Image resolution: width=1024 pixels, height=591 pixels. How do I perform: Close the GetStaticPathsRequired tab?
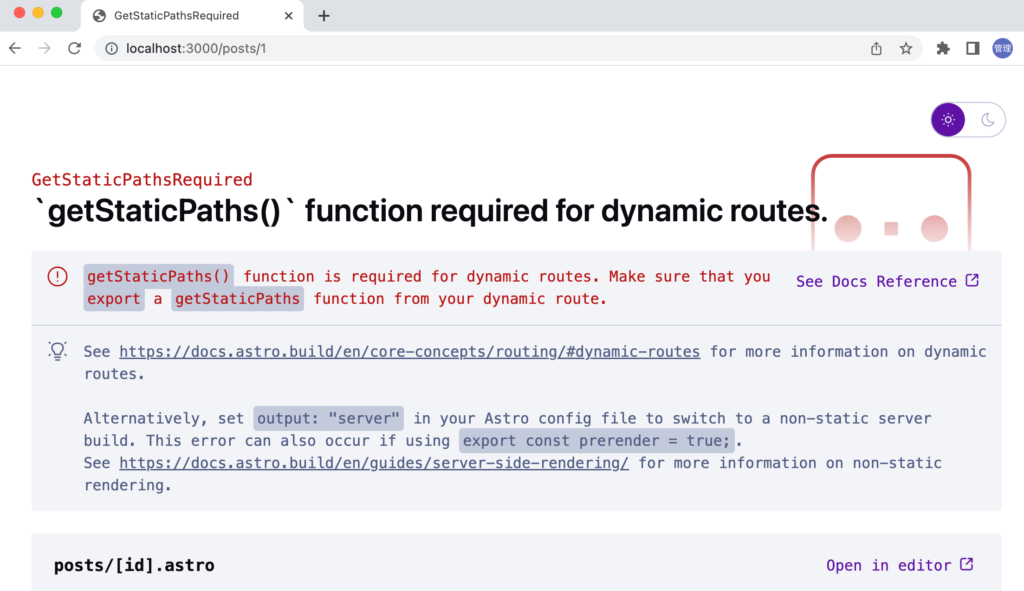pos(289,16)
